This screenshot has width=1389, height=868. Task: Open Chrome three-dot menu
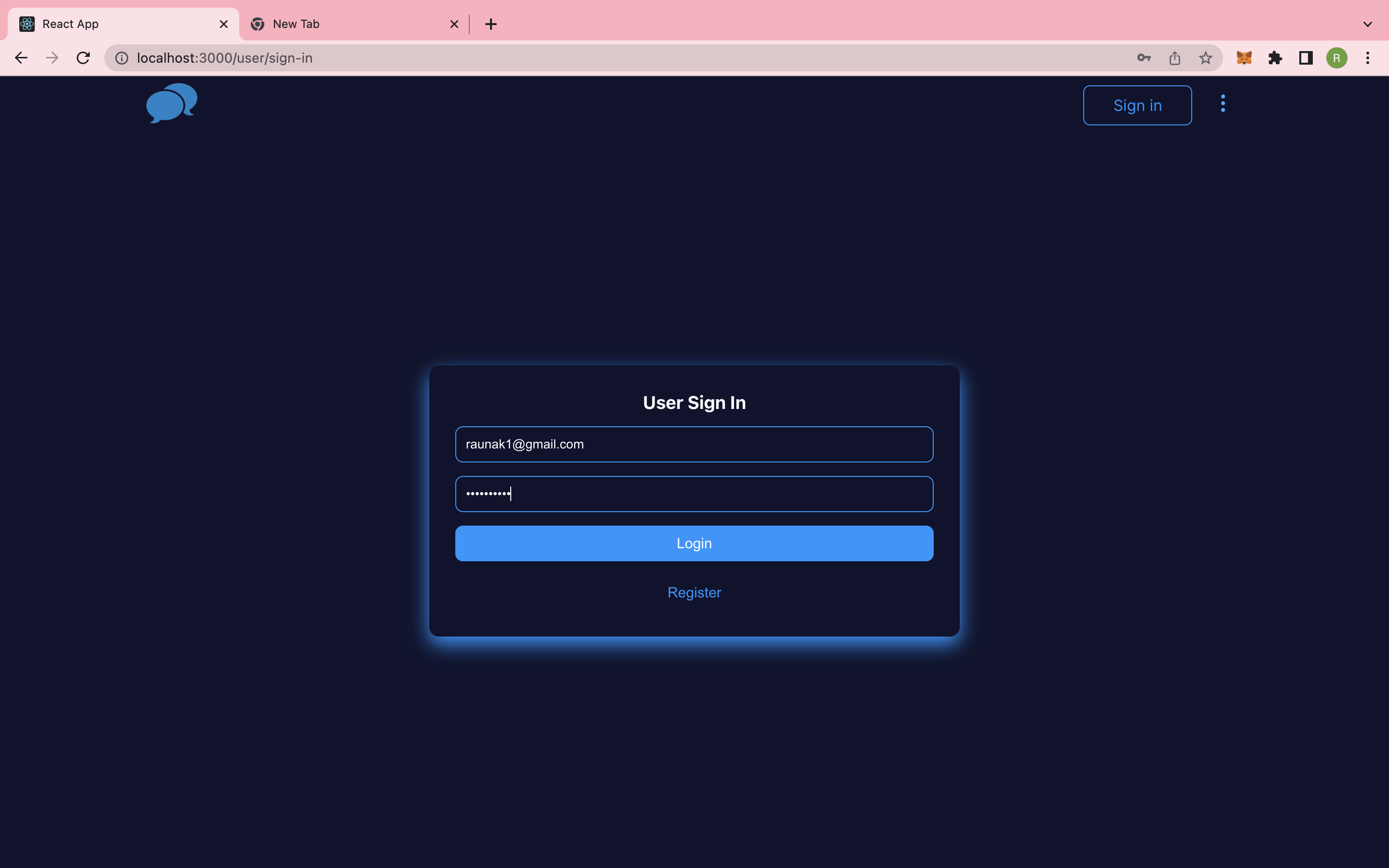[x=1368, y=58]
